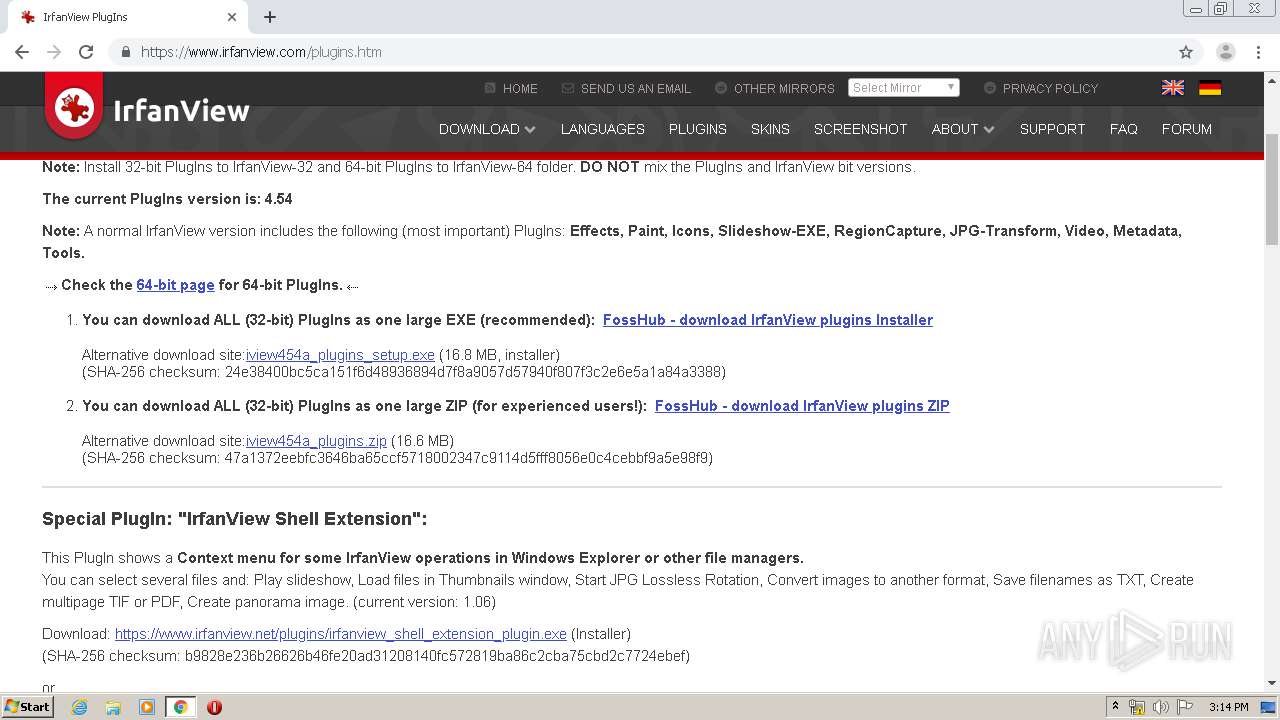Click SEND US AN EMAIL link
The image size is (1280, 720).
point(626,88)
